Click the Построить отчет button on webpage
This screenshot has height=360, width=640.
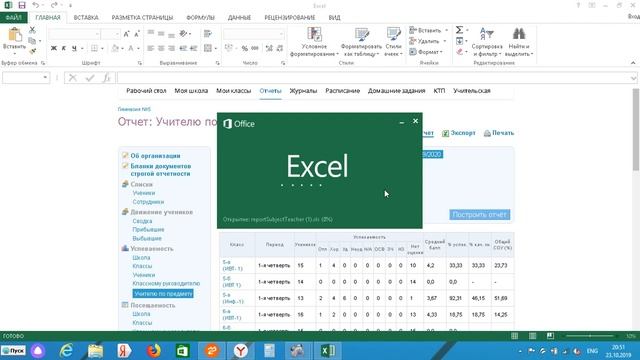click(x=480, y=214)
